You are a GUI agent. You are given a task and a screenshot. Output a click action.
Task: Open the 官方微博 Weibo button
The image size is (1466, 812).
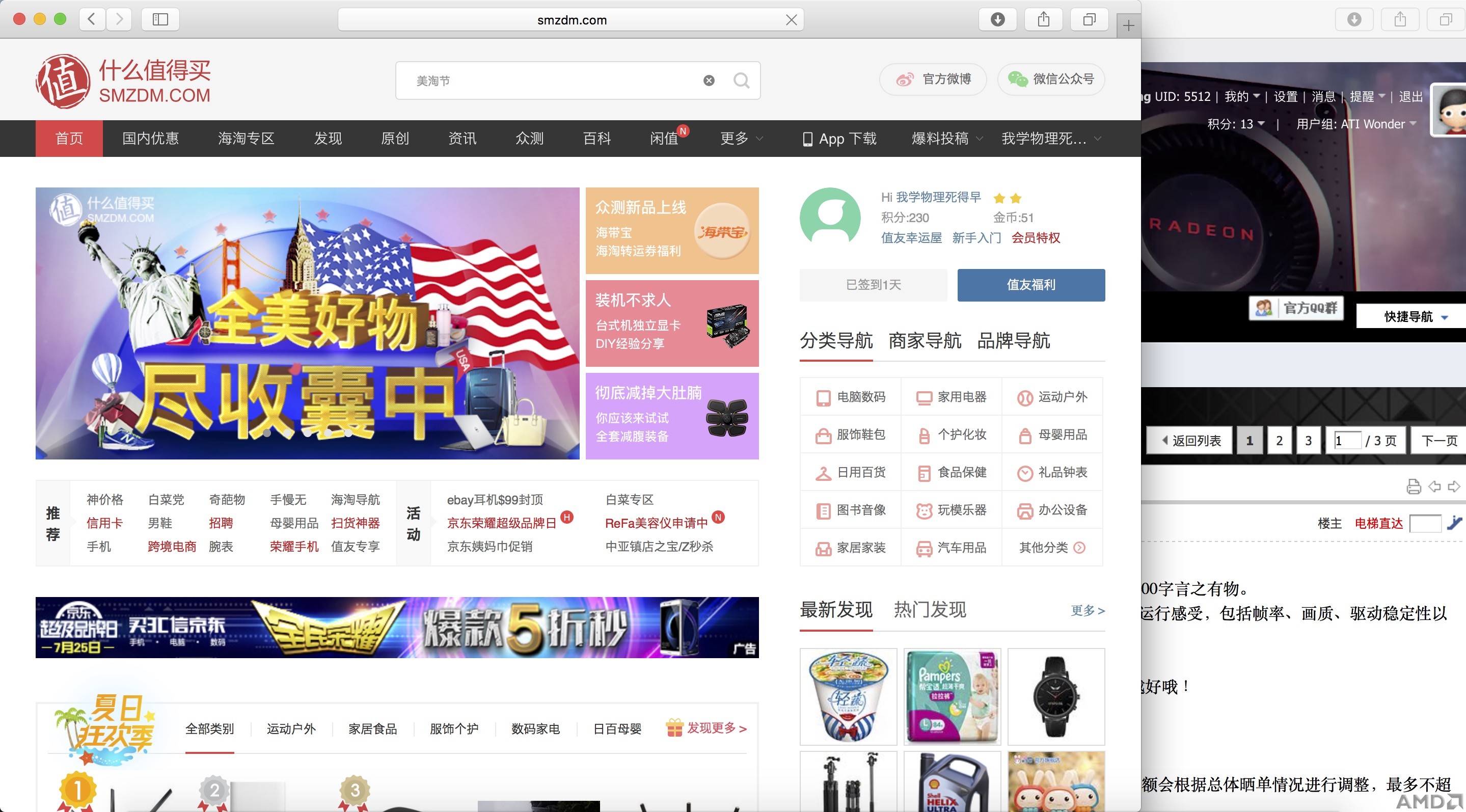point(933,79)
